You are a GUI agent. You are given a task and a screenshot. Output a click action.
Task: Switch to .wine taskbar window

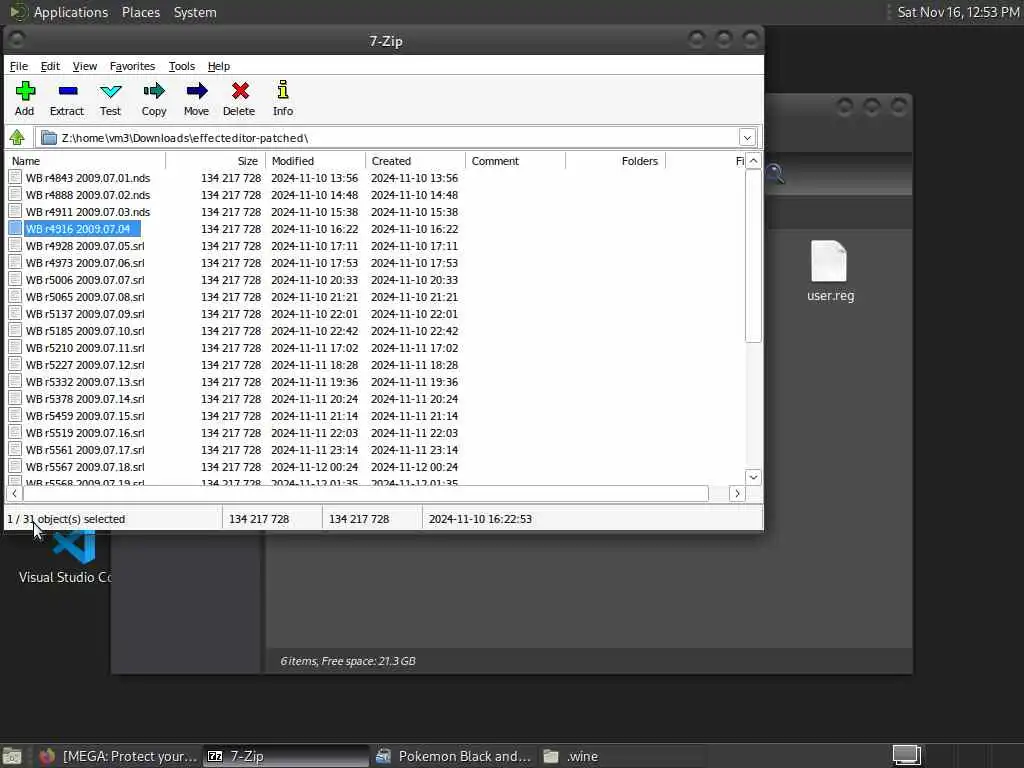[620, 756]
